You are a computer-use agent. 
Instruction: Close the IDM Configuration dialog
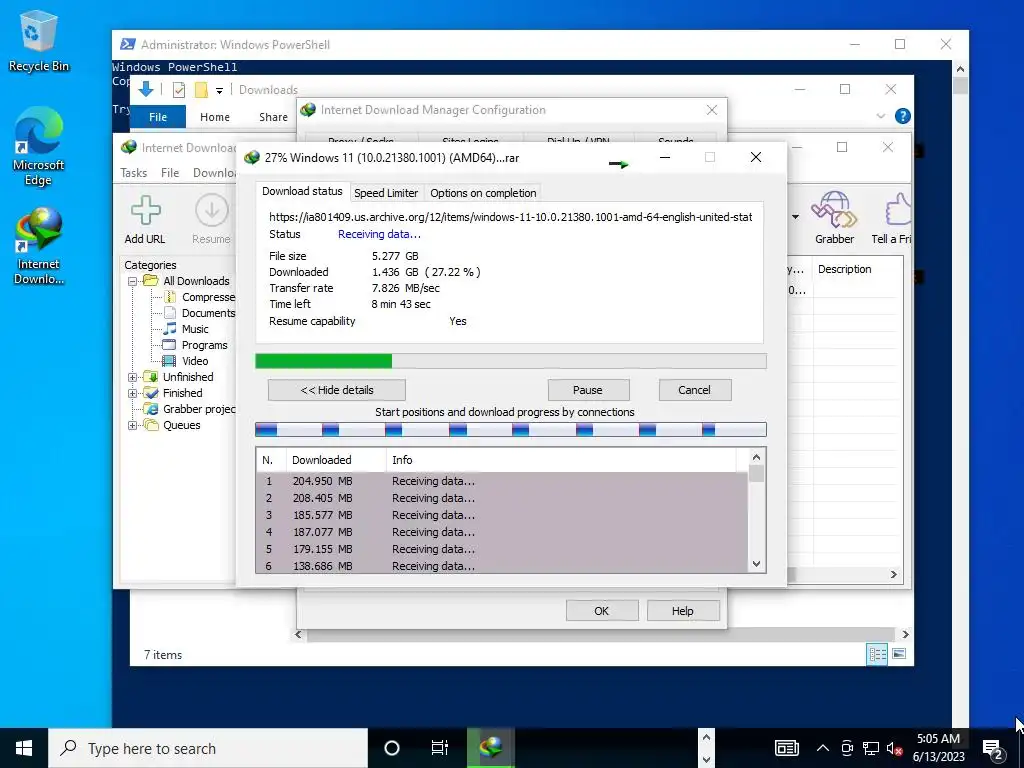[x=712, y=110]
